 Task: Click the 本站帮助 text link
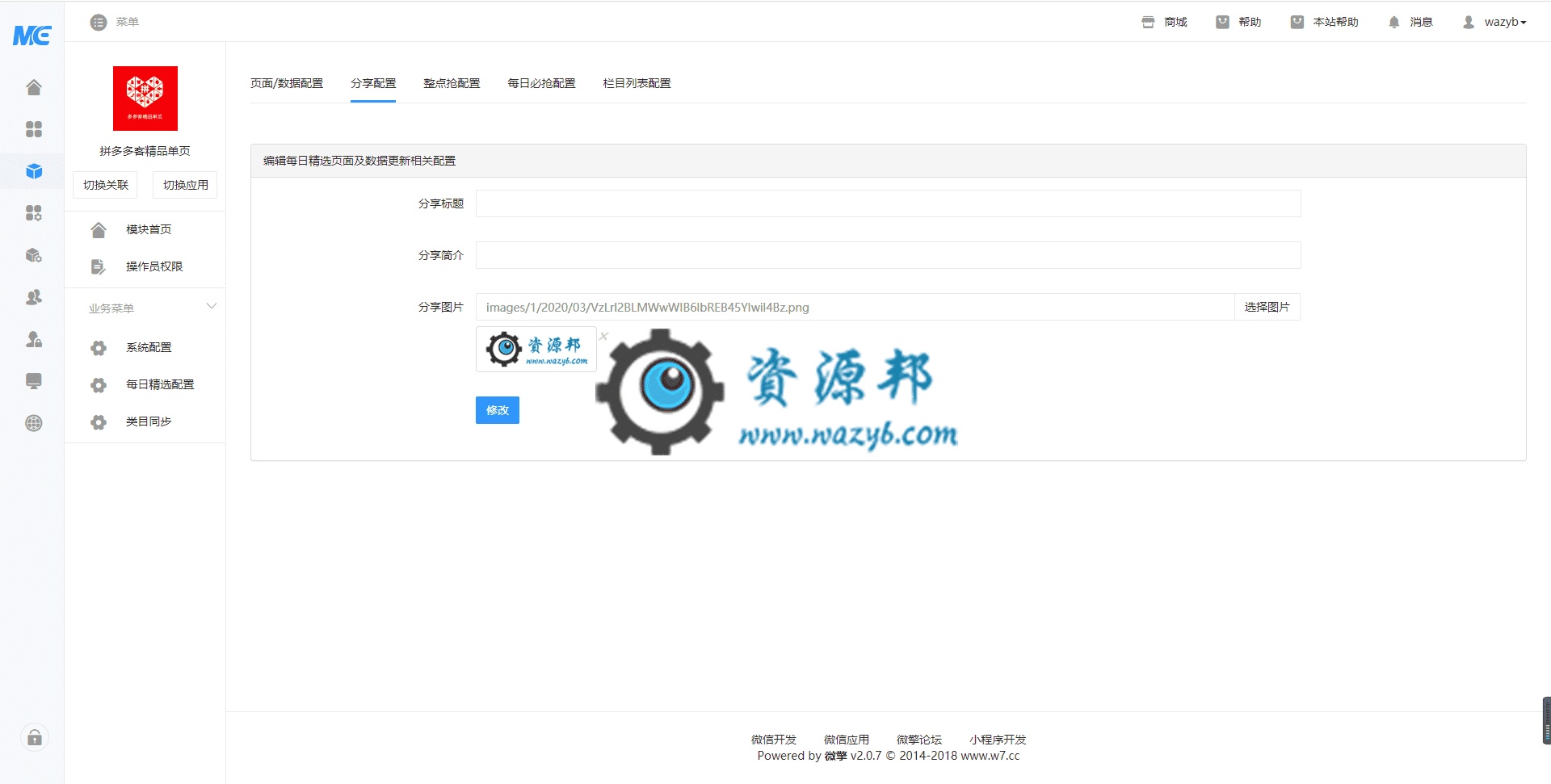click(x=1335, y=23)
